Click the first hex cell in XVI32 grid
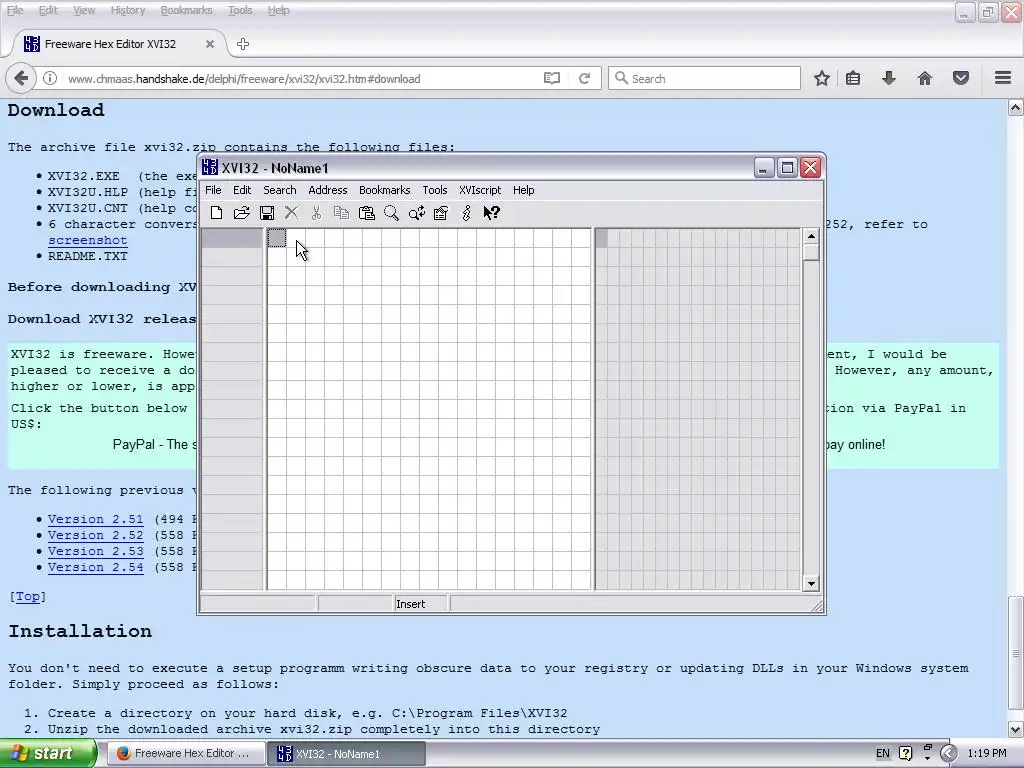Image resolution: width=1024 pixels, height=768 pixels. click(x=277, y=238)
